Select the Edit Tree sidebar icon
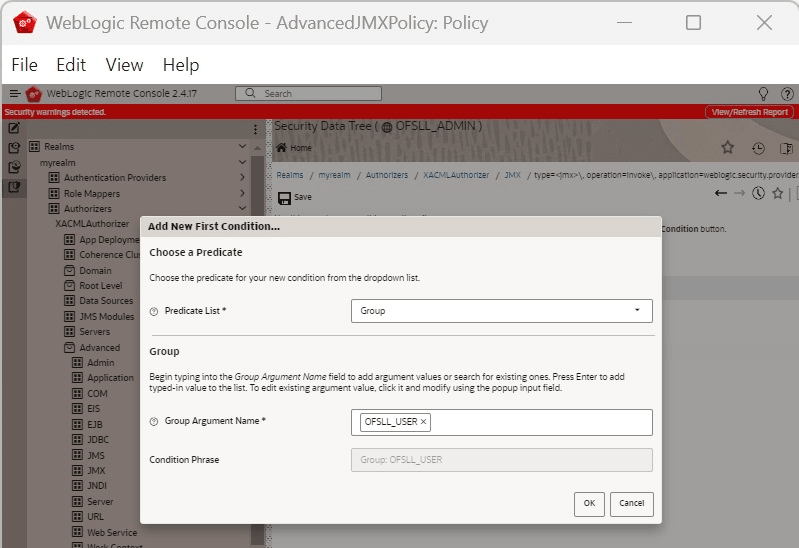This screenshot has height=548, width=799. [x=14, y=128]
